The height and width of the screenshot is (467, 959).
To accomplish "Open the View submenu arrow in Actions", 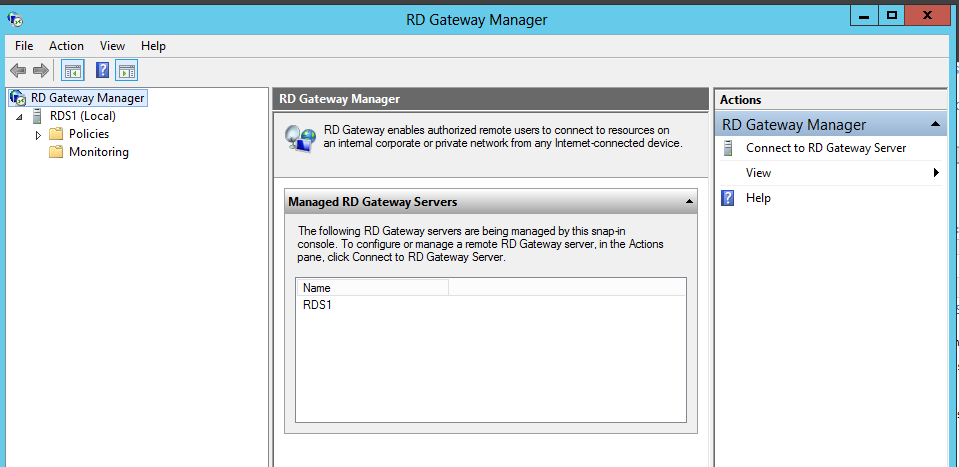I will click(x=936, y=173).
